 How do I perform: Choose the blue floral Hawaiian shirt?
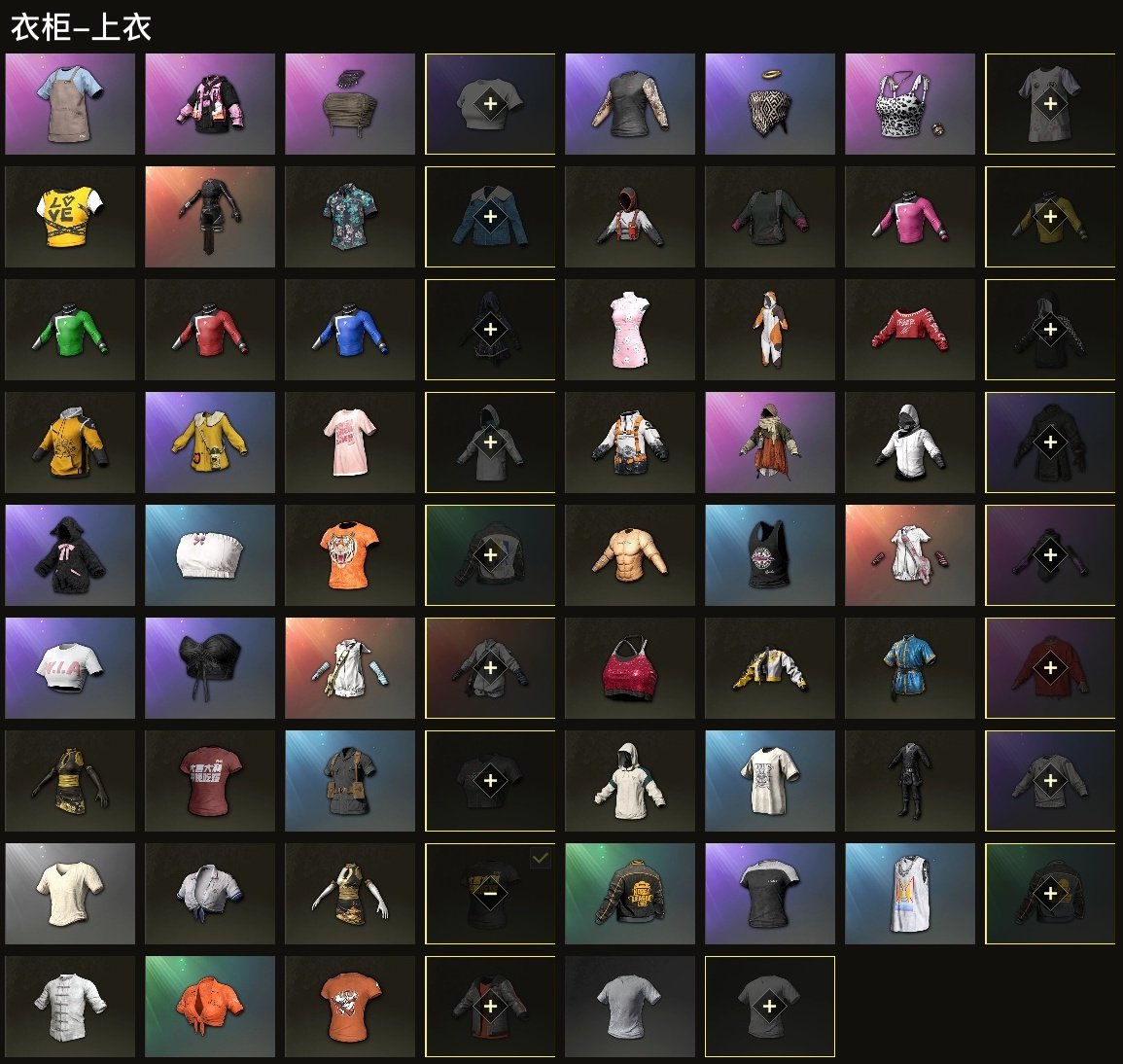[x=349, y=216]
